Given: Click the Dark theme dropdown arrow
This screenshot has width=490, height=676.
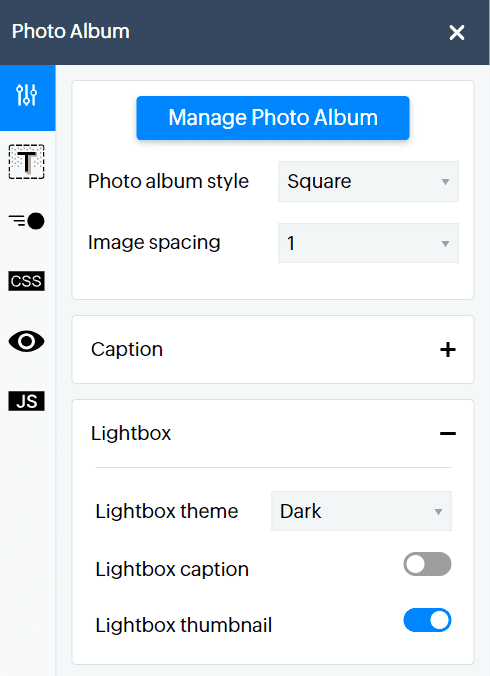Looking at the screenshot, I should coord(438,512).
